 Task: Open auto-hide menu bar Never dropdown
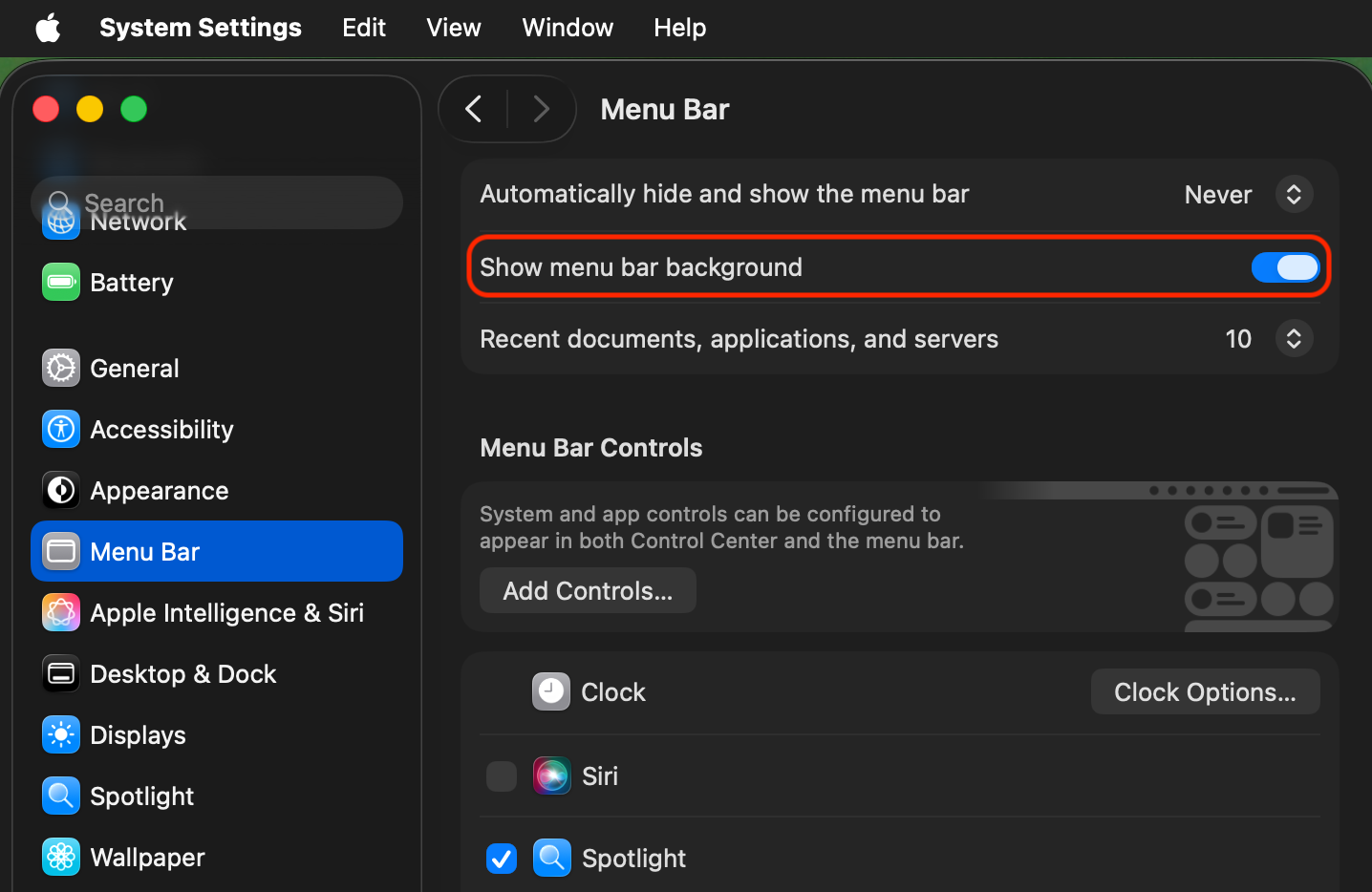pos(1293,195)
